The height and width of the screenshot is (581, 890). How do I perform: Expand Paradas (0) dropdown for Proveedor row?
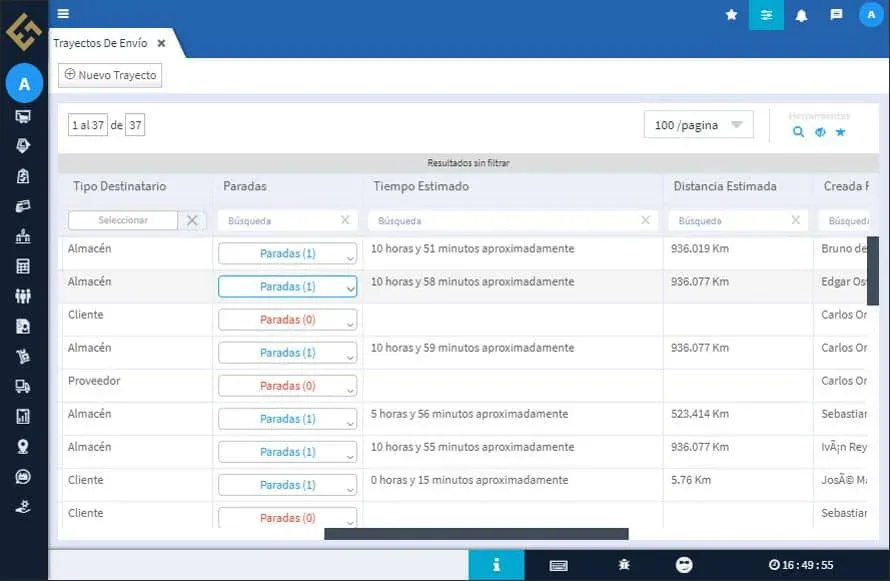click(x=287, y=386)
